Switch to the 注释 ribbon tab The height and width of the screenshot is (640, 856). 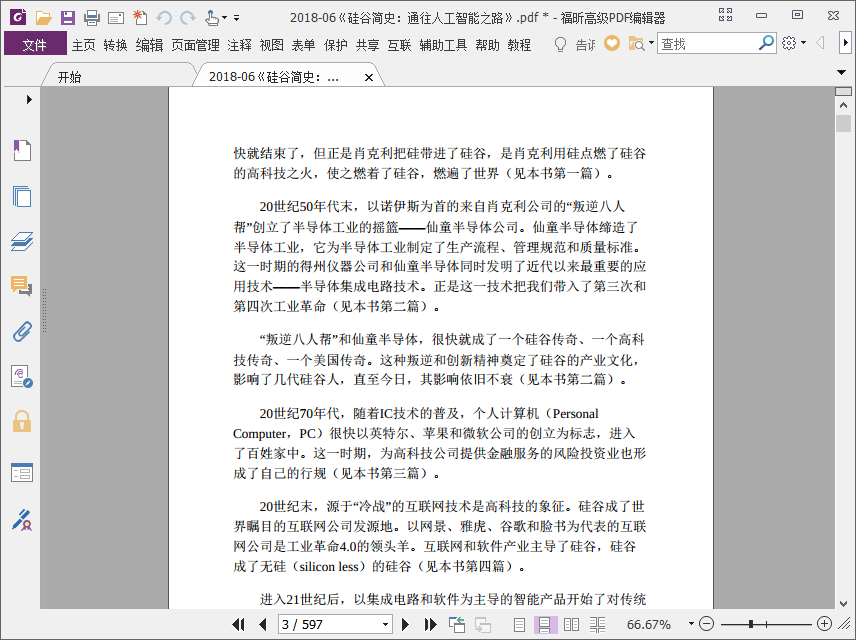239,45
